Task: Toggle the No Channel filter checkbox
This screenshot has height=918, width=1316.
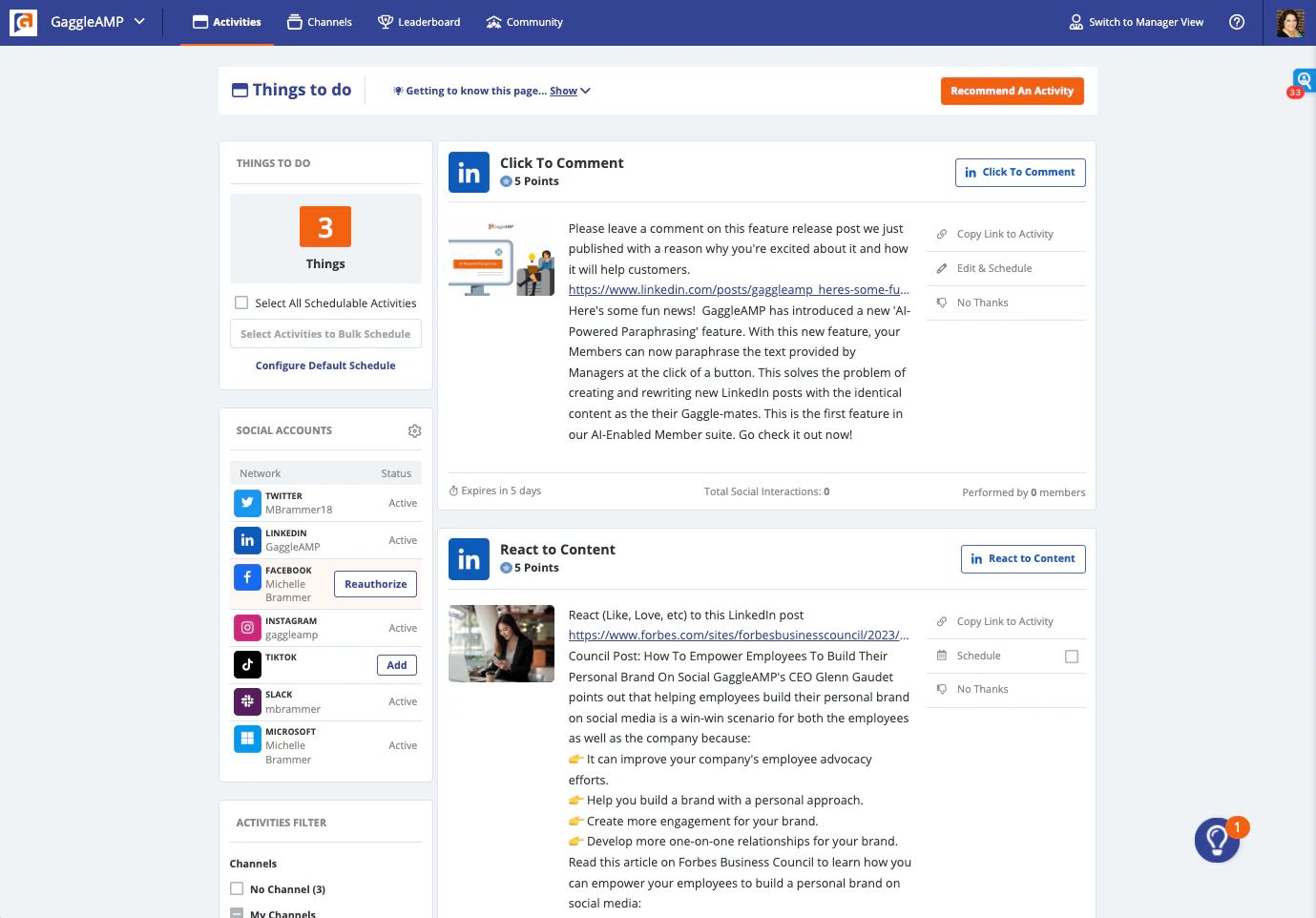Action: pos(236,888)
